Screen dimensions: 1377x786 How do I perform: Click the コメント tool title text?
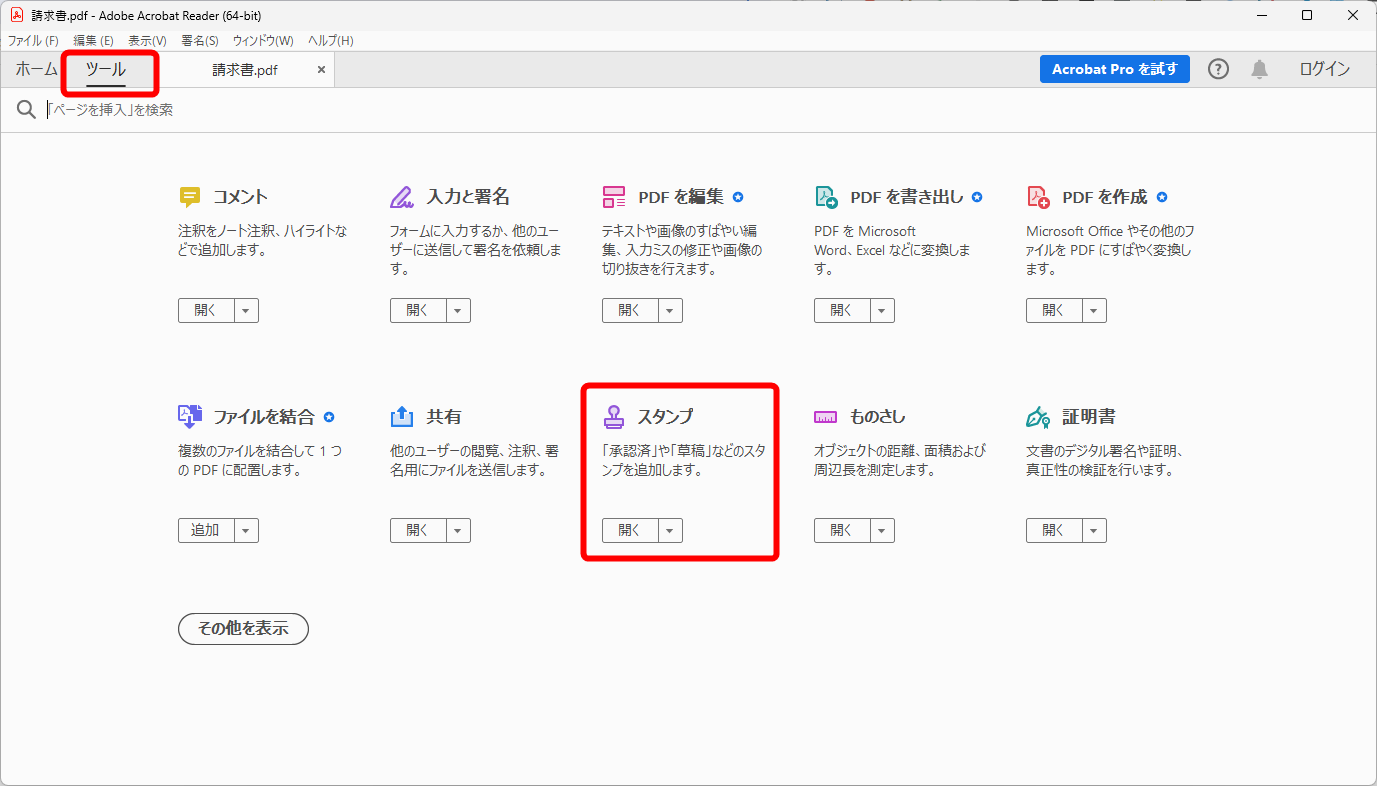tap(241, 197)
